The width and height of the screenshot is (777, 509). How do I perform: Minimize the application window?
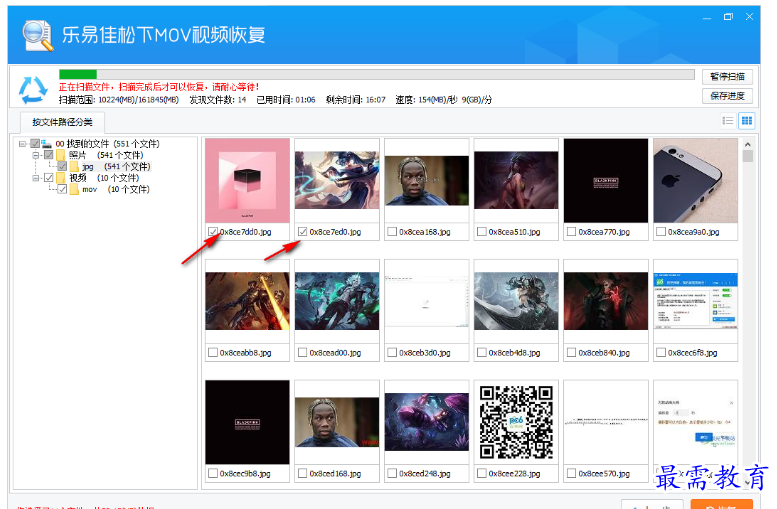(707, 17)
